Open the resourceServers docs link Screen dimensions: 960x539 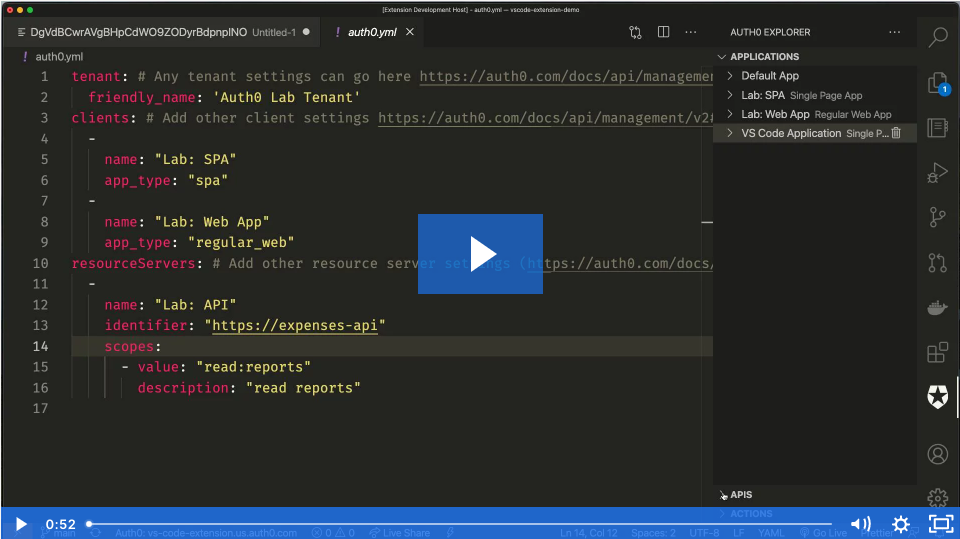pos(620,263)
